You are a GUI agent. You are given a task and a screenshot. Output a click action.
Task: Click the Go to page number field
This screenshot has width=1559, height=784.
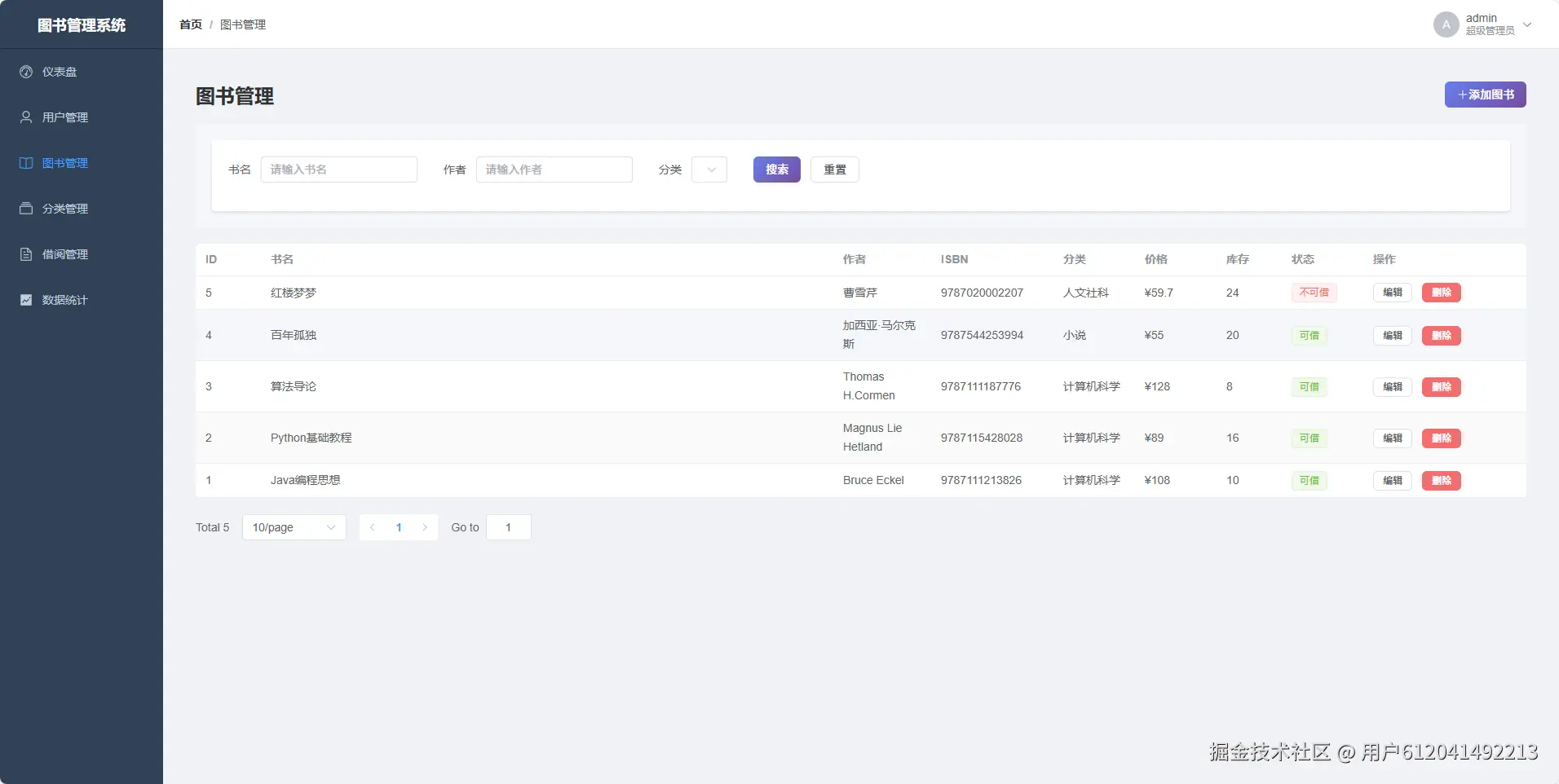click(x=509, y=527)
